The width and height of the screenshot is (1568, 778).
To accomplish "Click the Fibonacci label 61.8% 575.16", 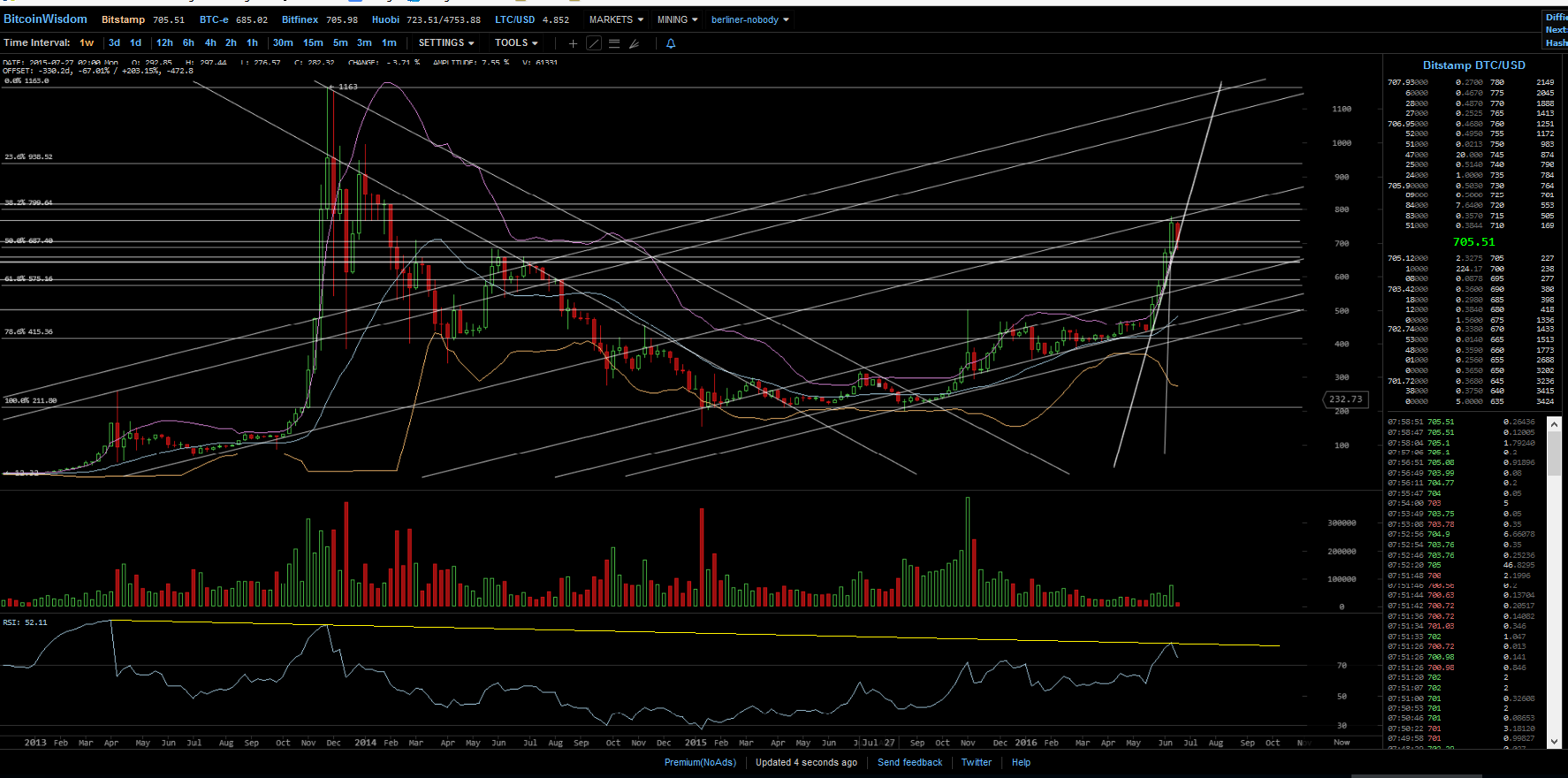I will [28, 278].
